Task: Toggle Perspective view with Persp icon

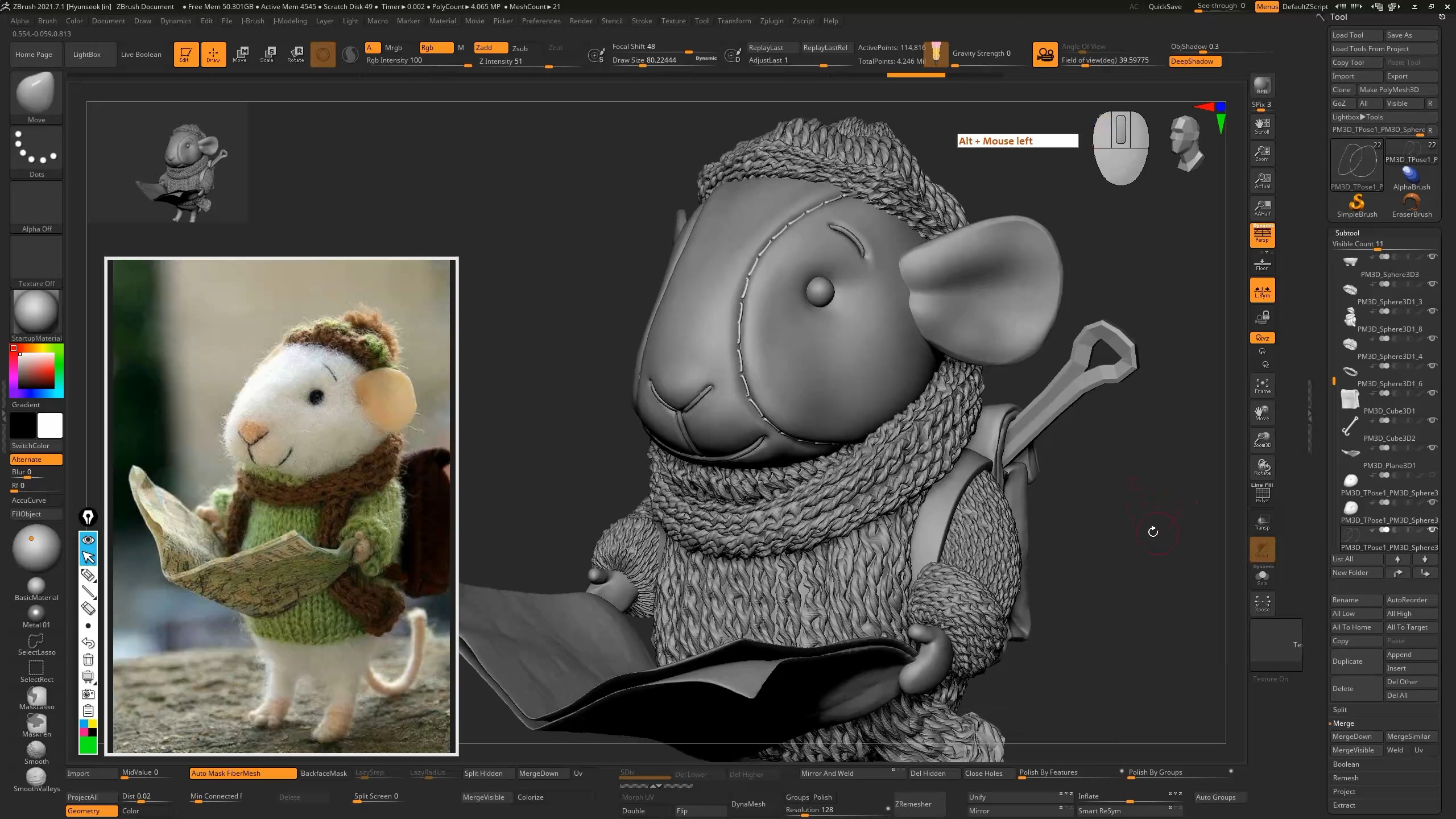Action: 1262,234
